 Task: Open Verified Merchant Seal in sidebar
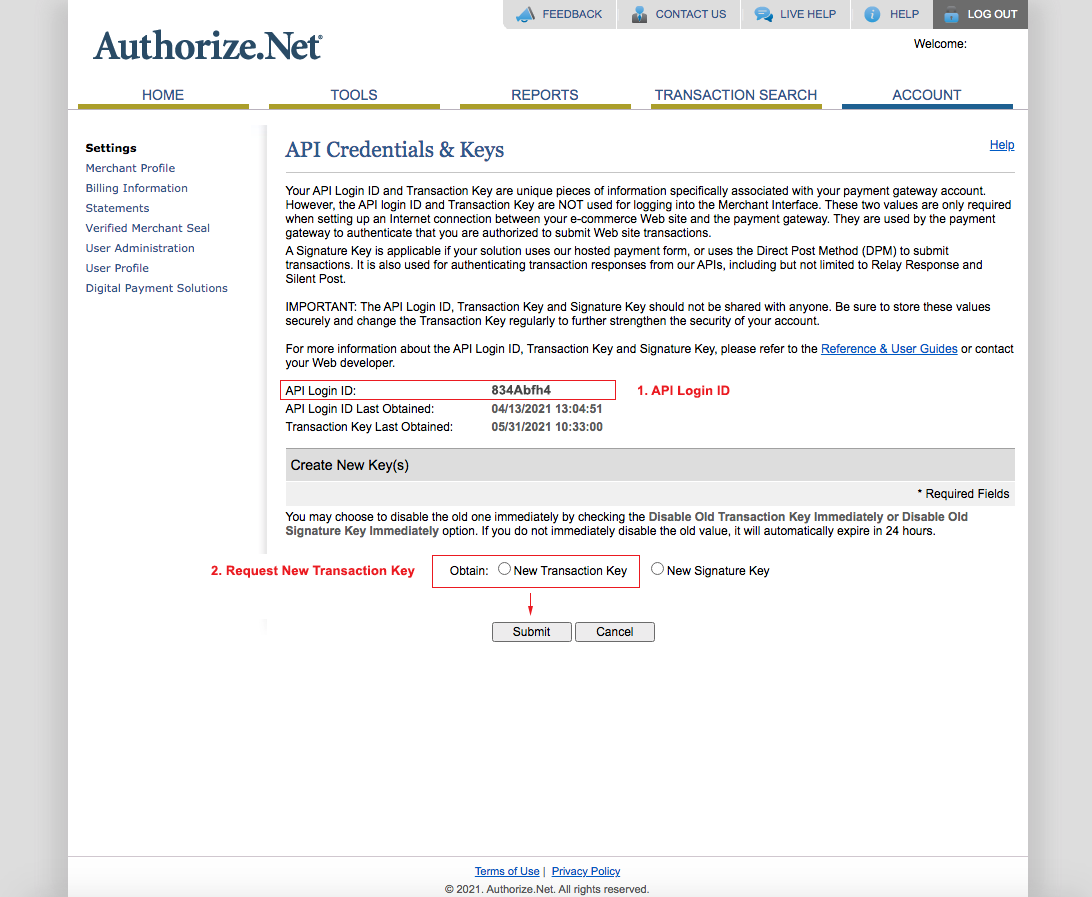148,228
